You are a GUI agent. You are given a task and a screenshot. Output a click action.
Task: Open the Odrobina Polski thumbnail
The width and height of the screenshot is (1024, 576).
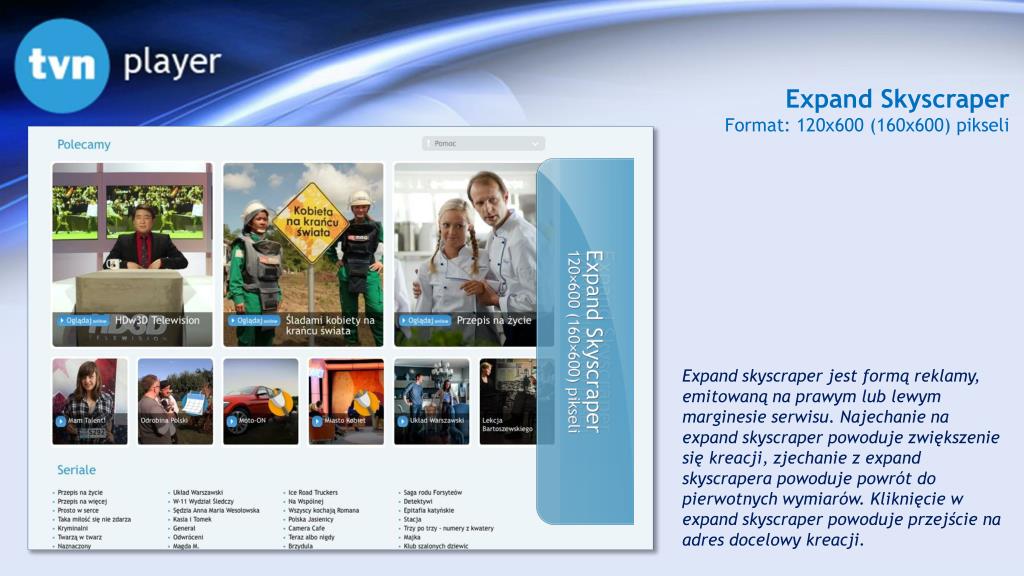click(x=175, y=401)
